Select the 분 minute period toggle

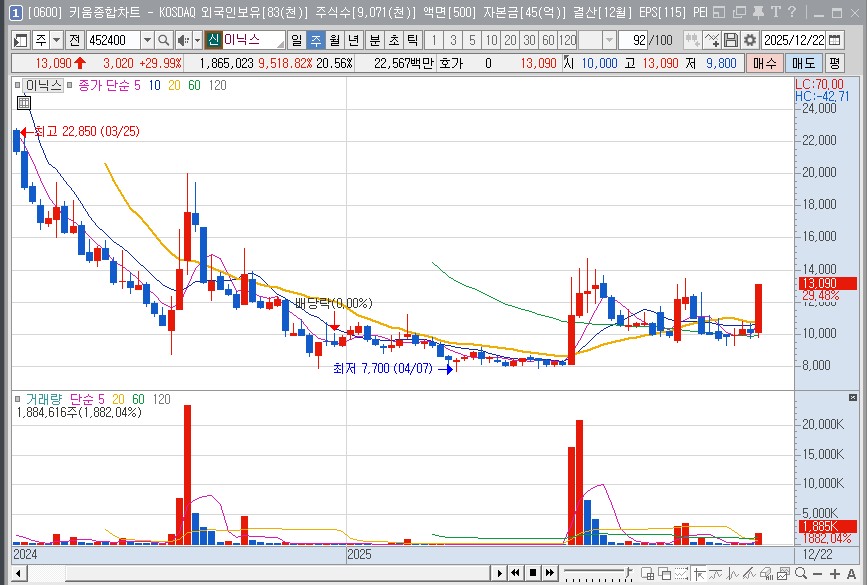(x=375, y=40)
